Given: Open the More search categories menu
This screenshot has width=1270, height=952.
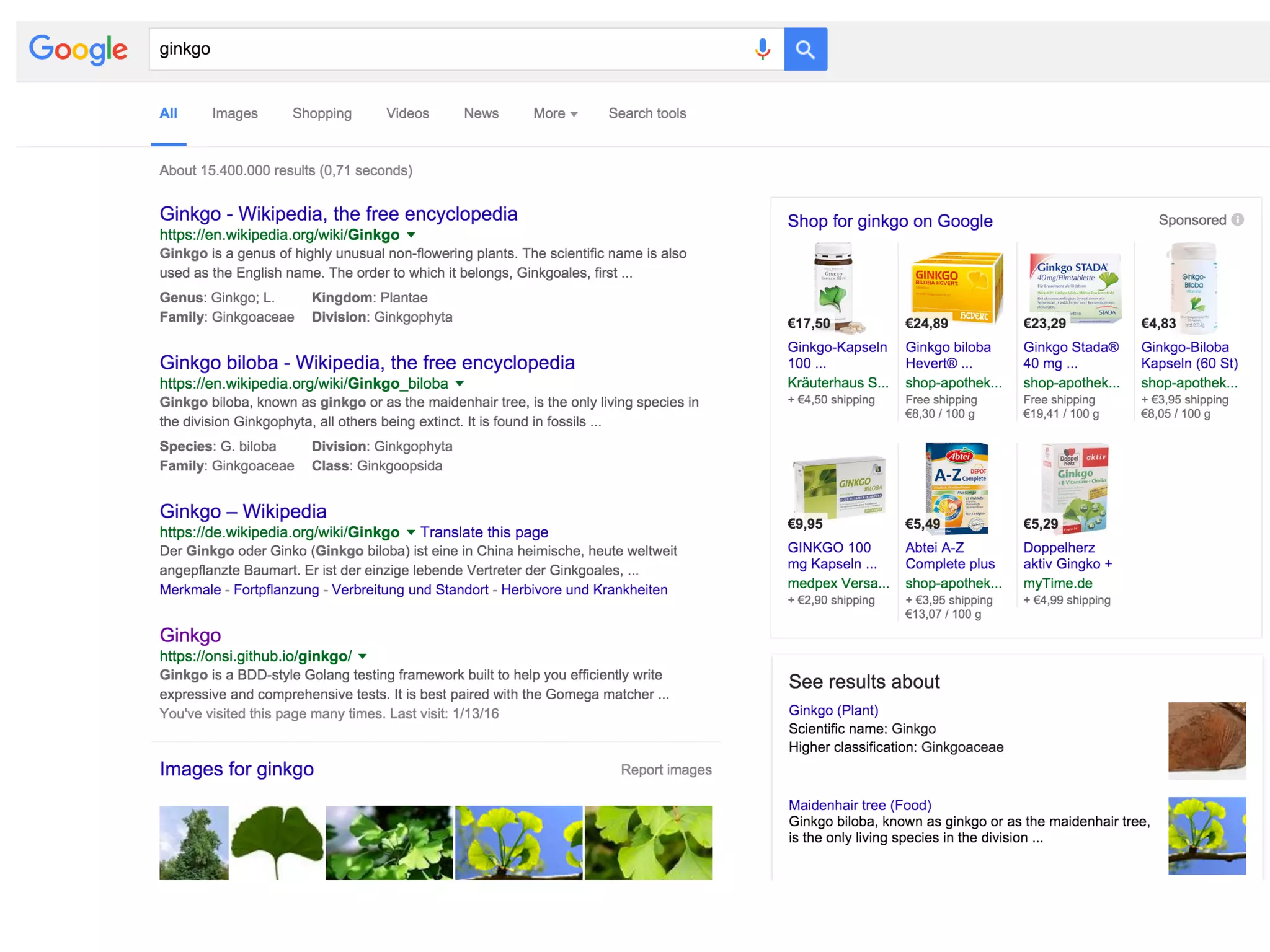Looking at the screenshot, I should coord(555,113).
